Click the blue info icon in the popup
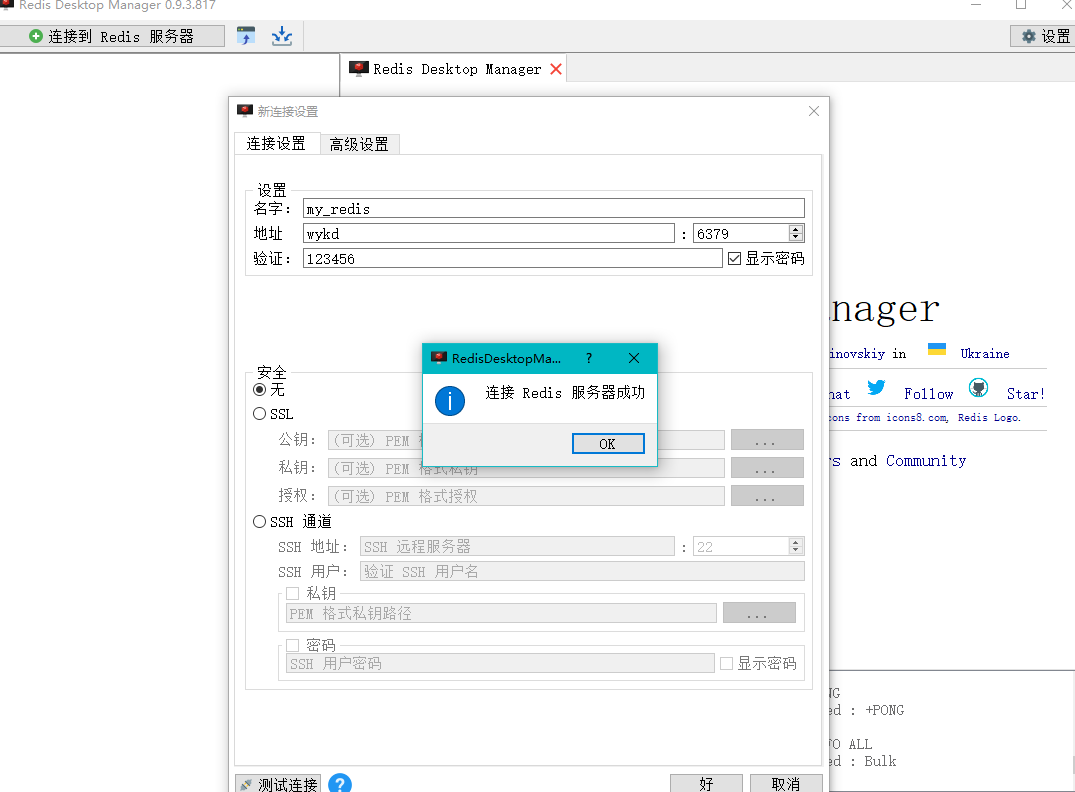Screen dimensions: 1075x792 click(450, 401)
